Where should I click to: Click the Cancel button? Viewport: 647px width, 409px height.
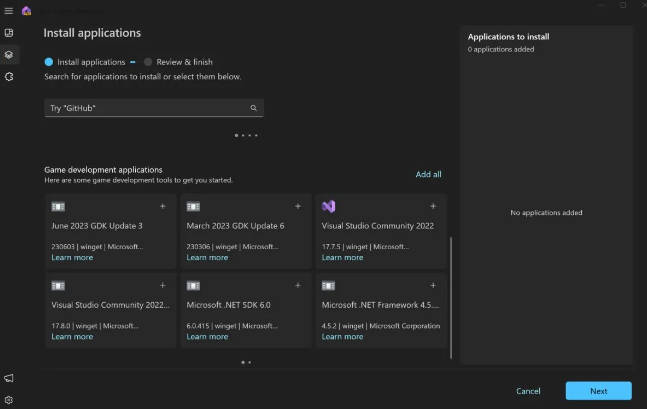(528, 391)
